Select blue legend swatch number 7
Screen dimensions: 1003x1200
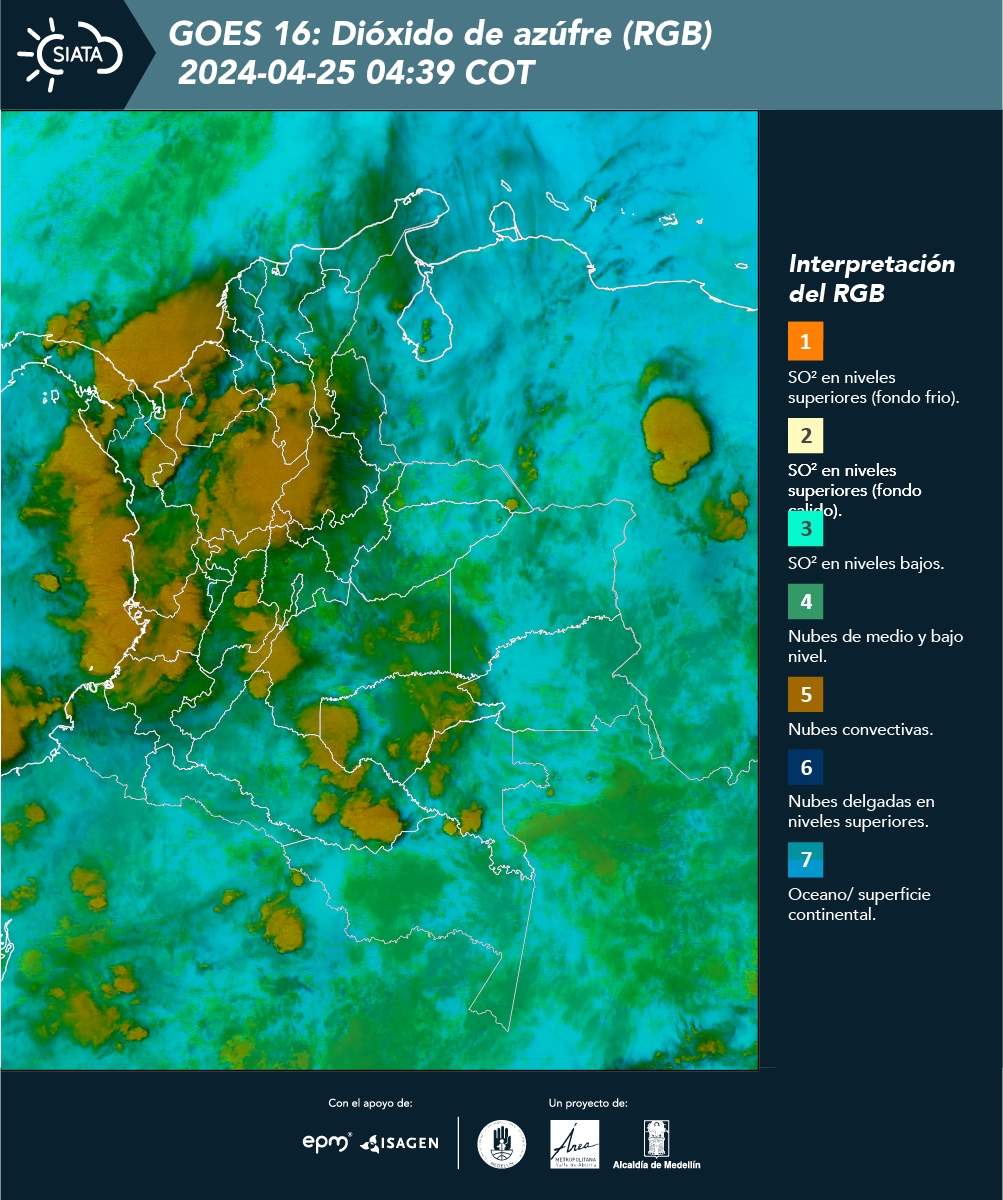pos(805,860)
